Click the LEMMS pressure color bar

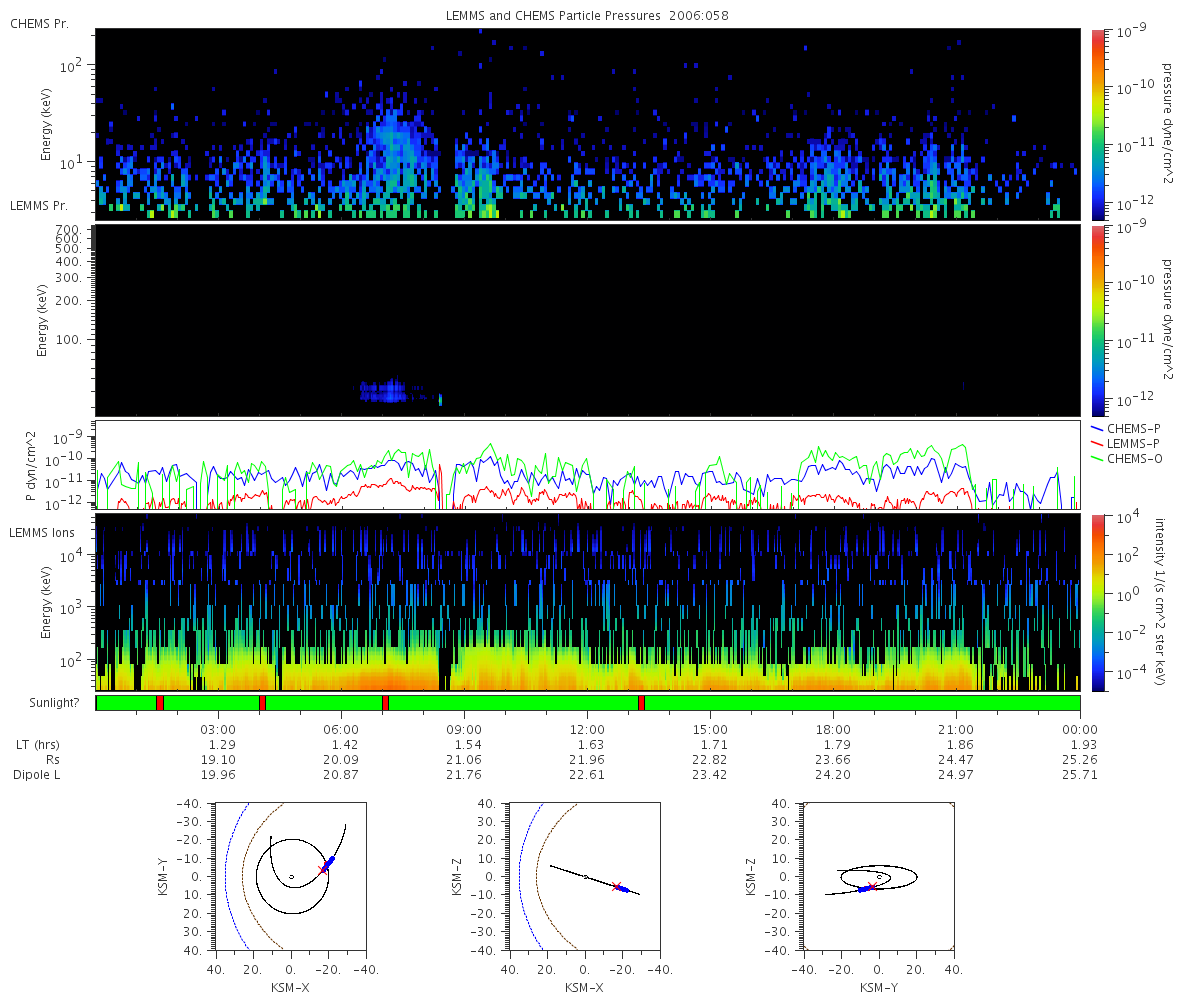pos(1098,320)
